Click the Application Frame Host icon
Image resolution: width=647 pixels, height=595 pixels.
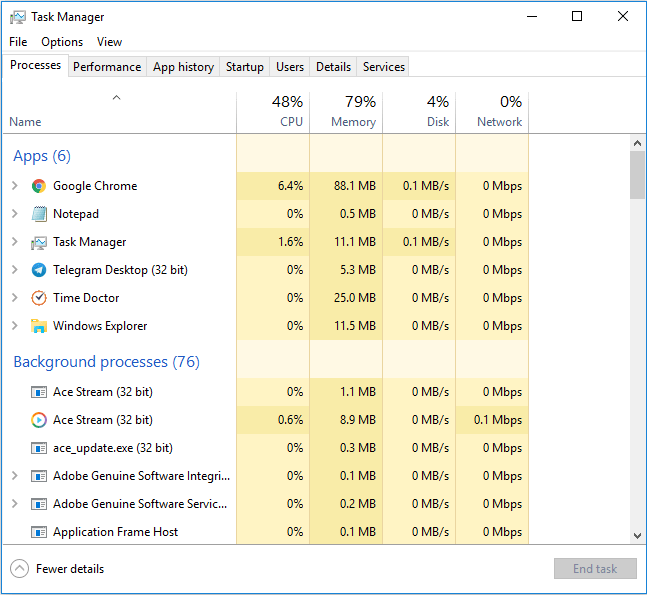point(39,532)
